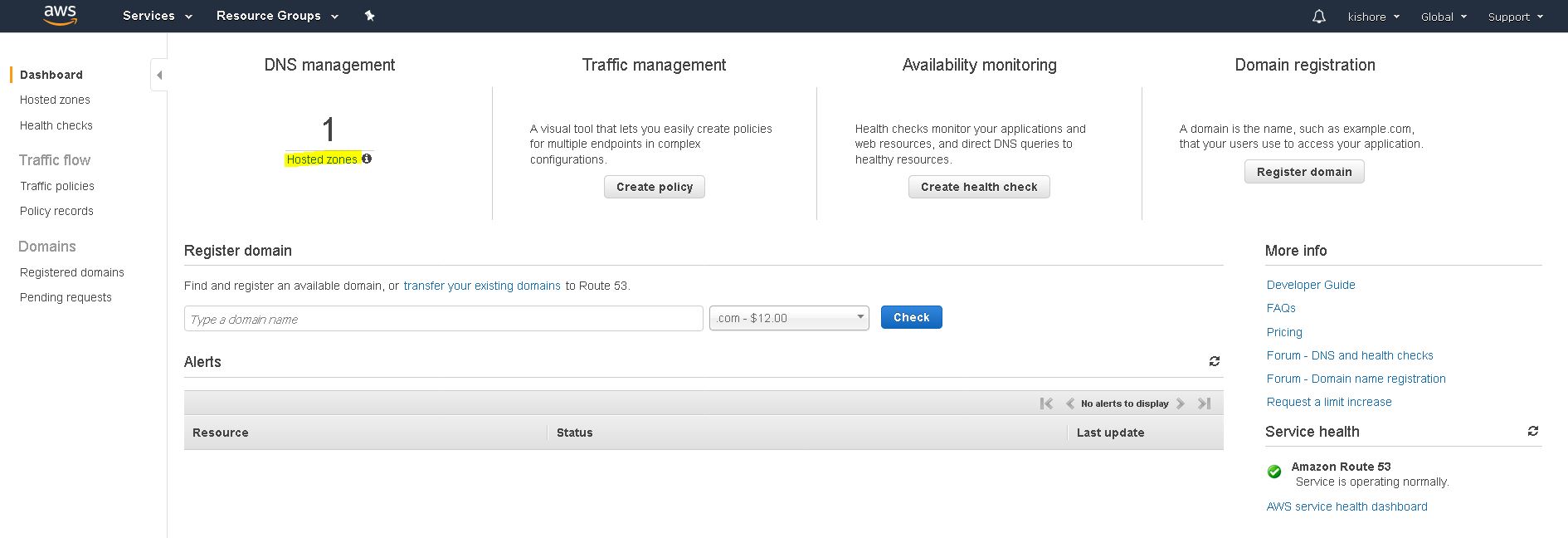Open the .com - $12.00 TLD dropdown

tap(788, 318)
